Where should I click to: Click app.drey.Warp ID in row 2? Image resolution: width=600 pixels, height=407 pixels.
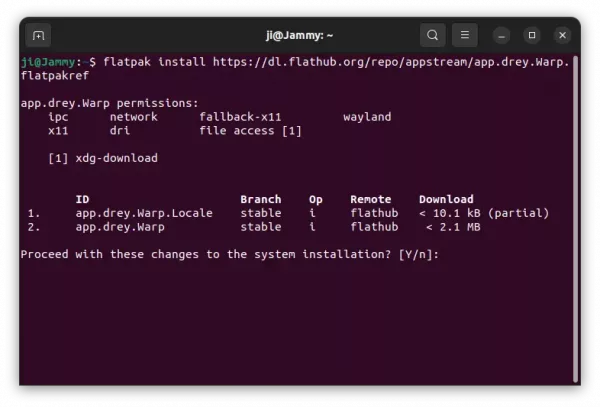click(x=120, y=227)
